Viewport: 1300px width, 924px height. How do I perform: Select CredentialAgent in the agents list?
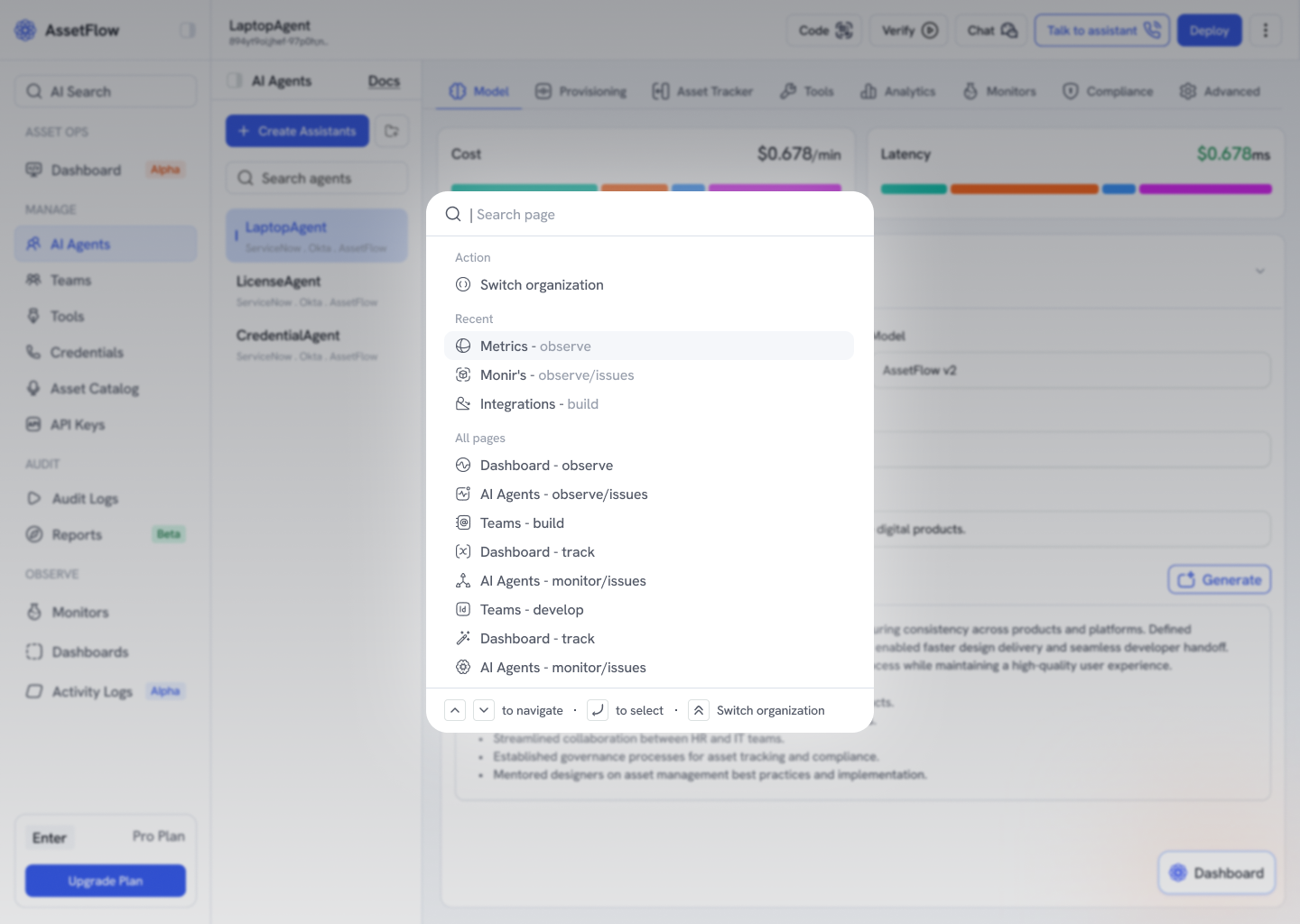click(317, 344)
